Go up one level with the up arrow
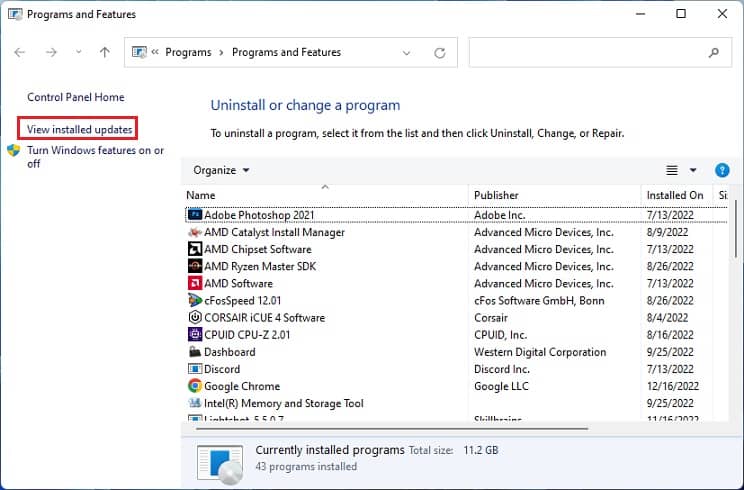Image resolution: width=744 pixels, height=490 pixels. [105, 53]
